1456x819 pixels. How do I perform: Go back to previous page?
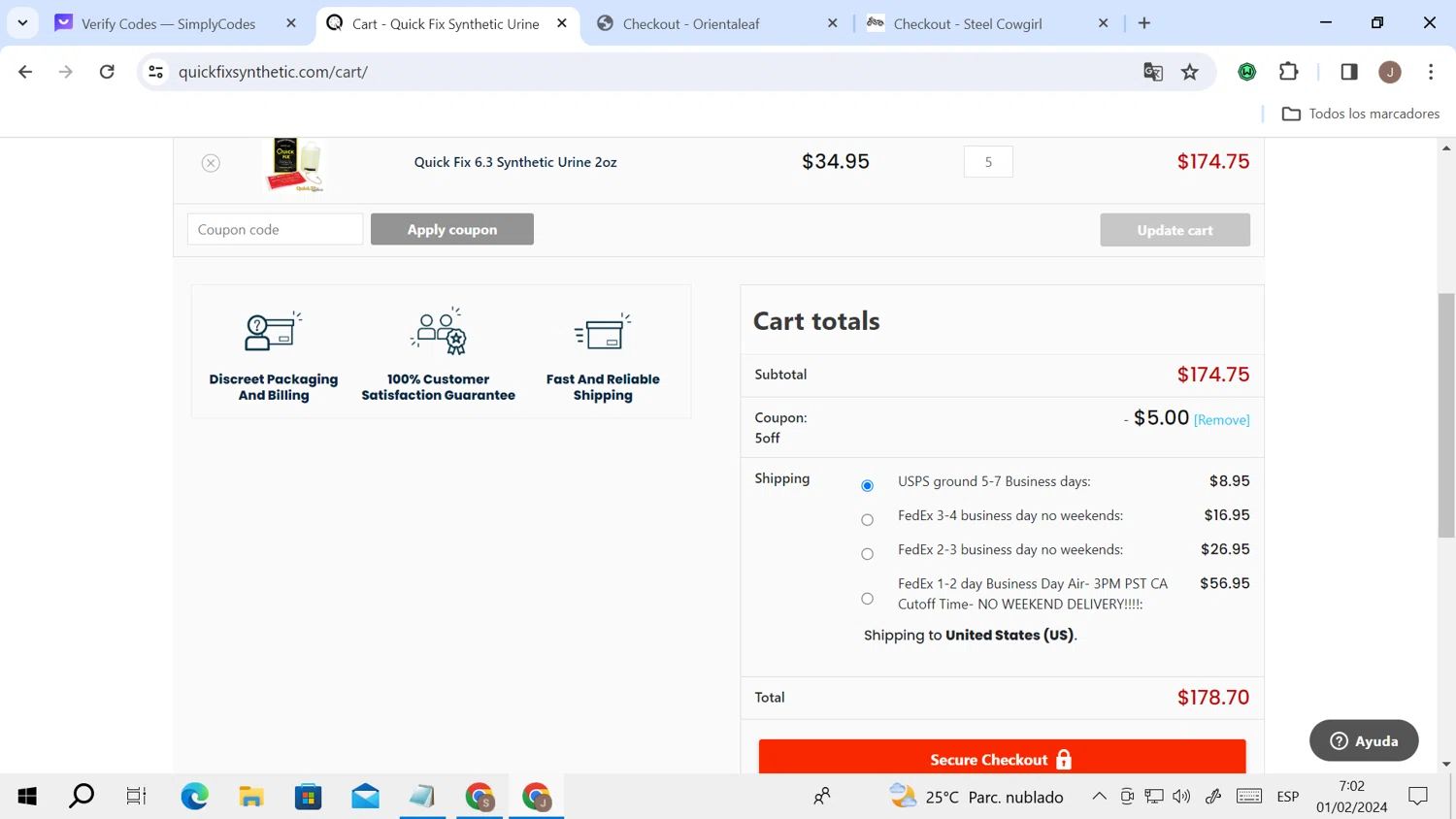[25, 72]
